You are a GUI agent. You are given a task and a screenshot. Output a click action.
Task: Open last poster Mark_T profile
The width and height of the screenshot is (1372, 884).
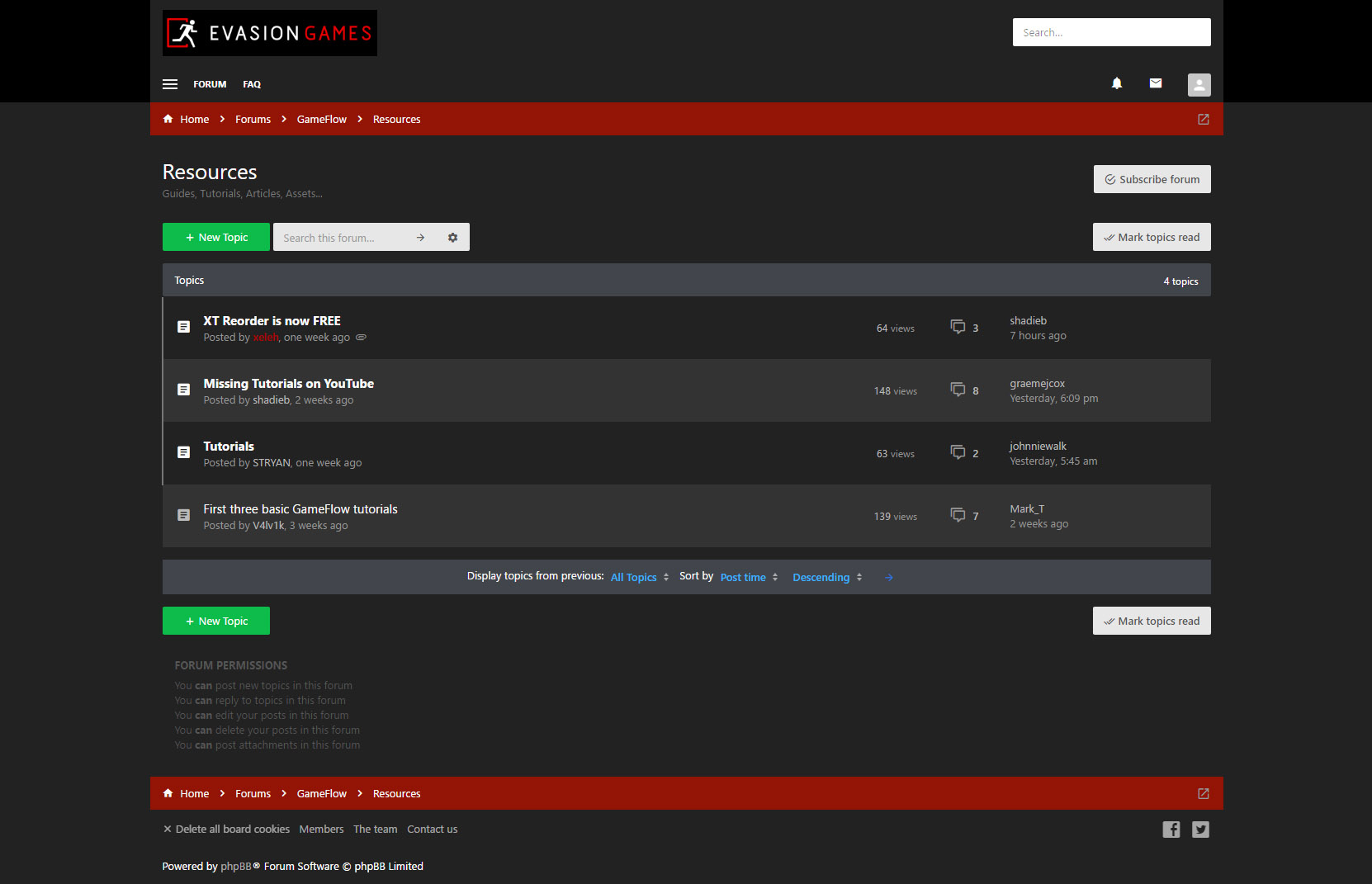point(1027,509)
